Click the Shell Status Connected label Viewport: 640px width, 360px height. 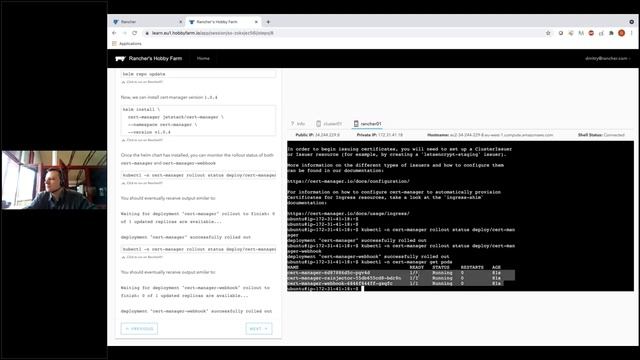click(601, 135)
